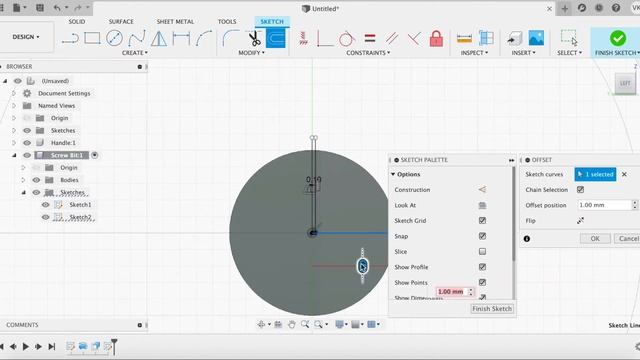Clear sketch curves selection with X
This screenshot has height=360, width=640.
[624, 174]
